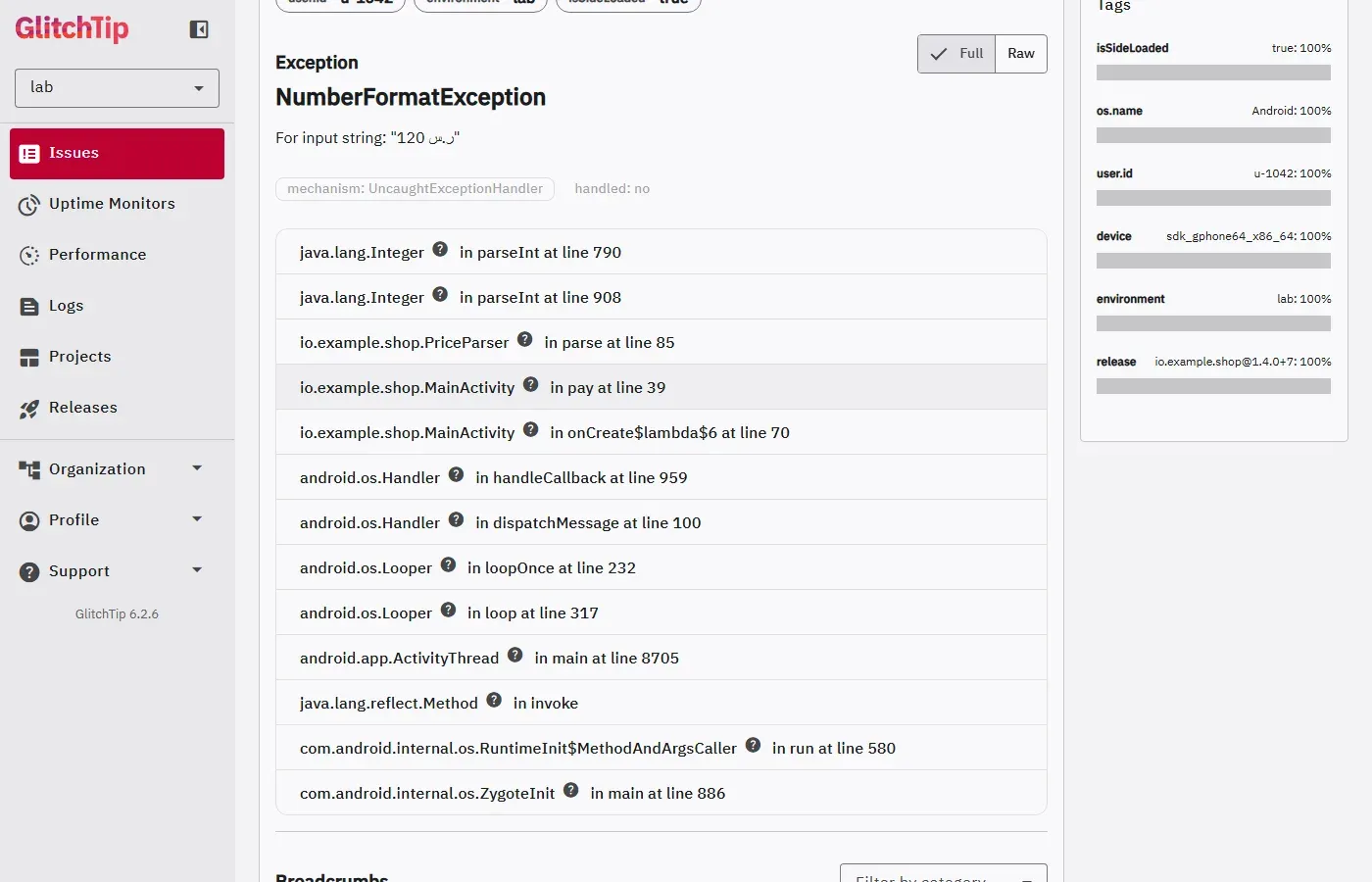
Task: Click help icon on onCreate$lambda$6 frame
Action: (531, 429)
